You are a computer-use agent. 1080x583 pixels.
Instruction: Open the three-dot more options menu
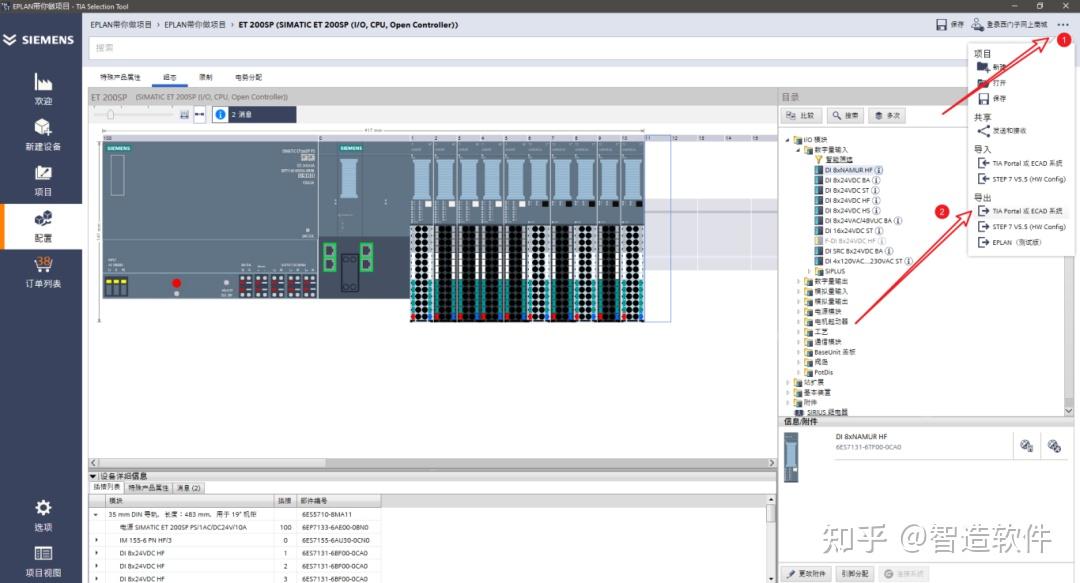click(x=1062, y=24)
